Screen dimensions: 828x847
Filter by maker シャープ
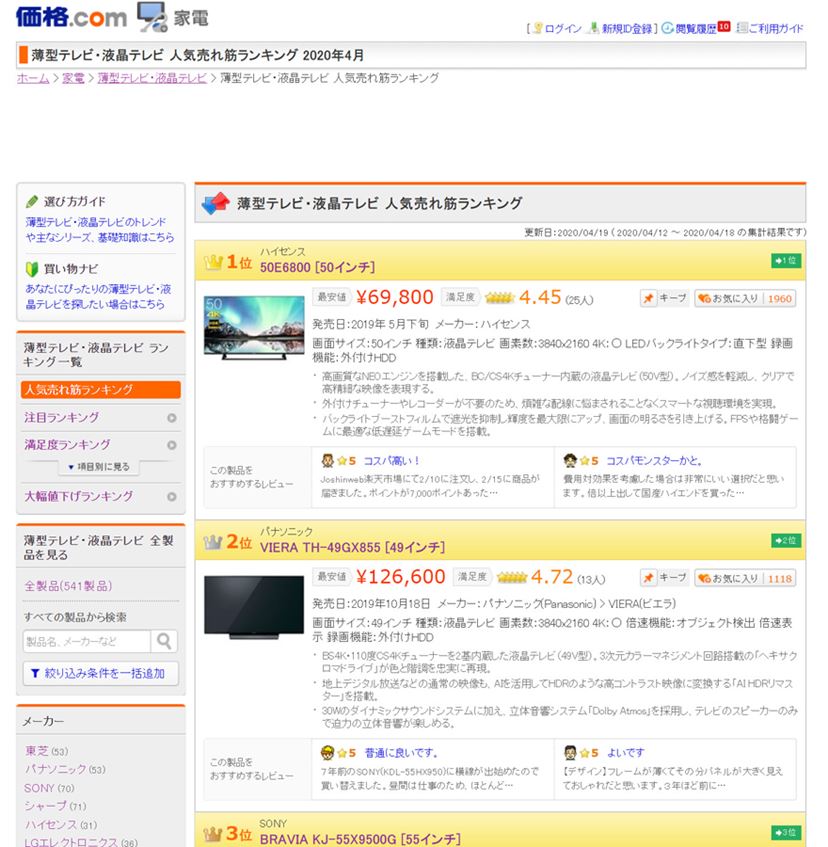click(x=46, y=806)
